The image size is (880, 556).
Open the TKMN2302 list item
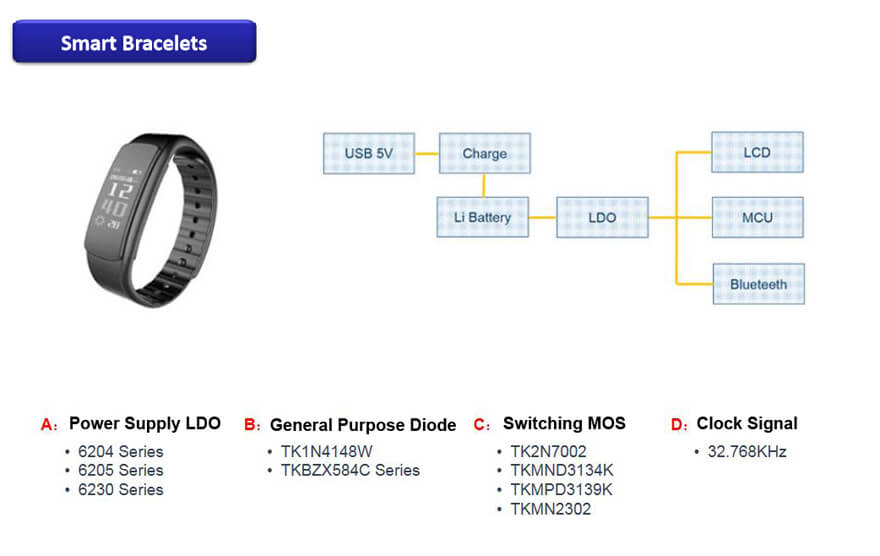pos(550,509)
